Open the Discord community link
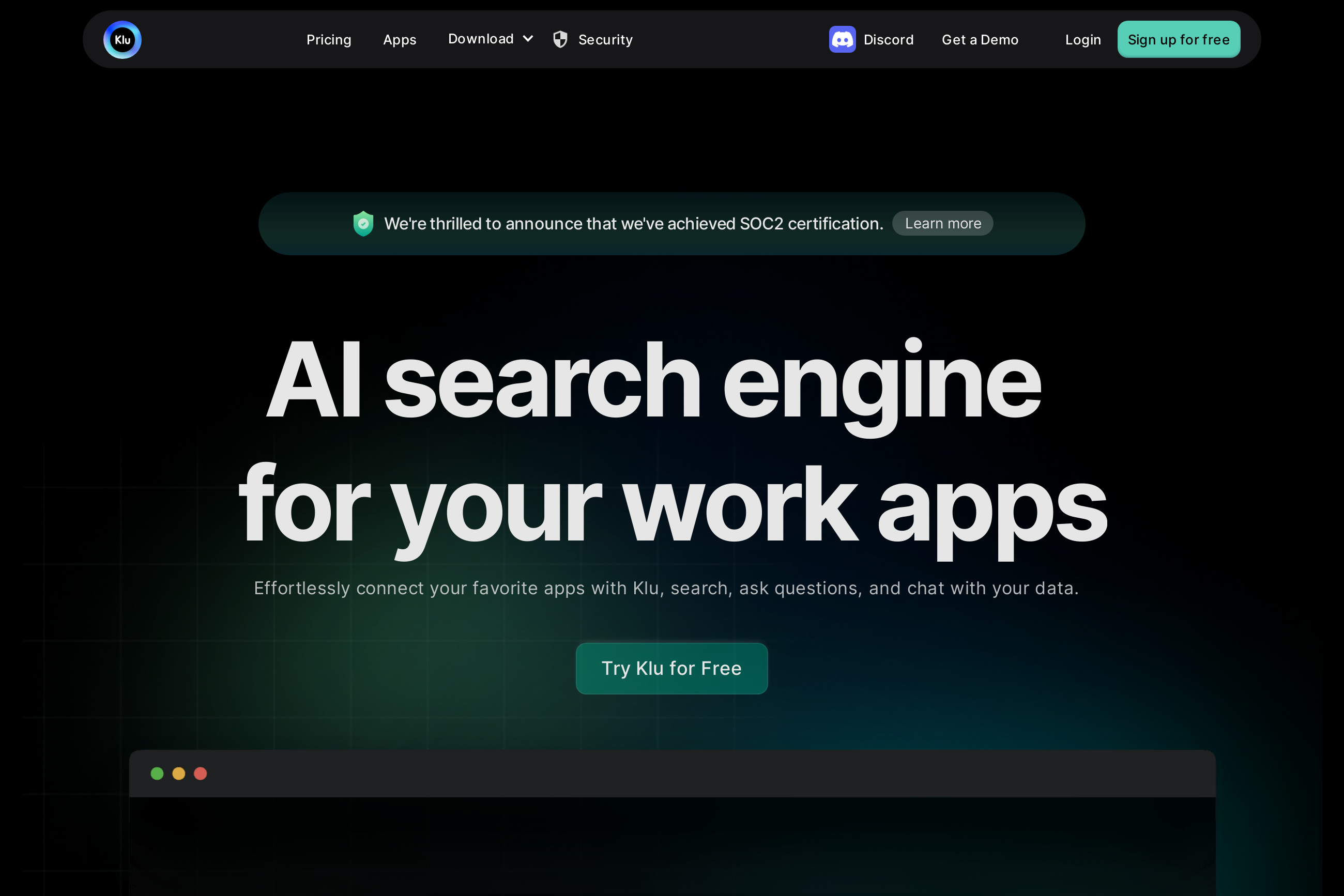Screen dimensions: 1344x896 point(889,40)
